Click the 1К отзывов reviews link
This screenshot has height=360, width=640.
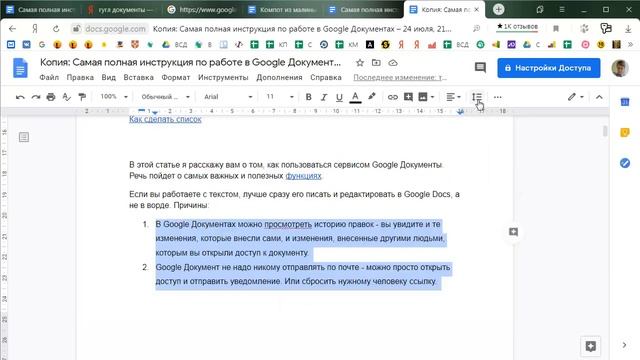517,27
